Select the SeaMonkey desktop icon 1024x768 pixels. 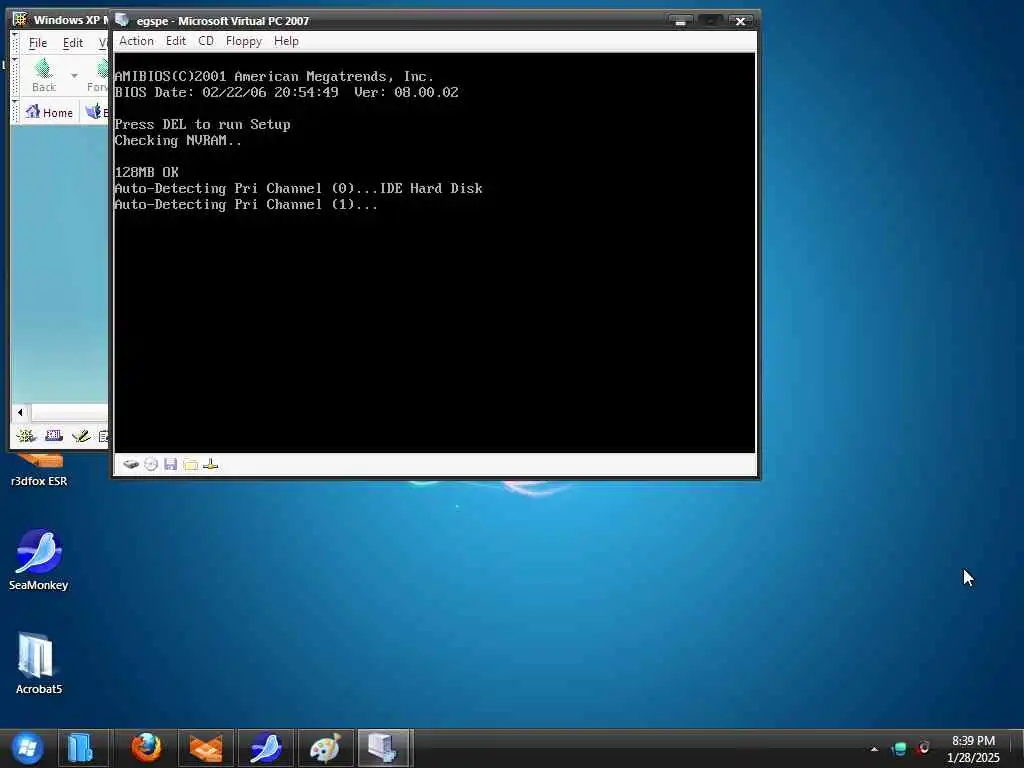pos(39,560)
